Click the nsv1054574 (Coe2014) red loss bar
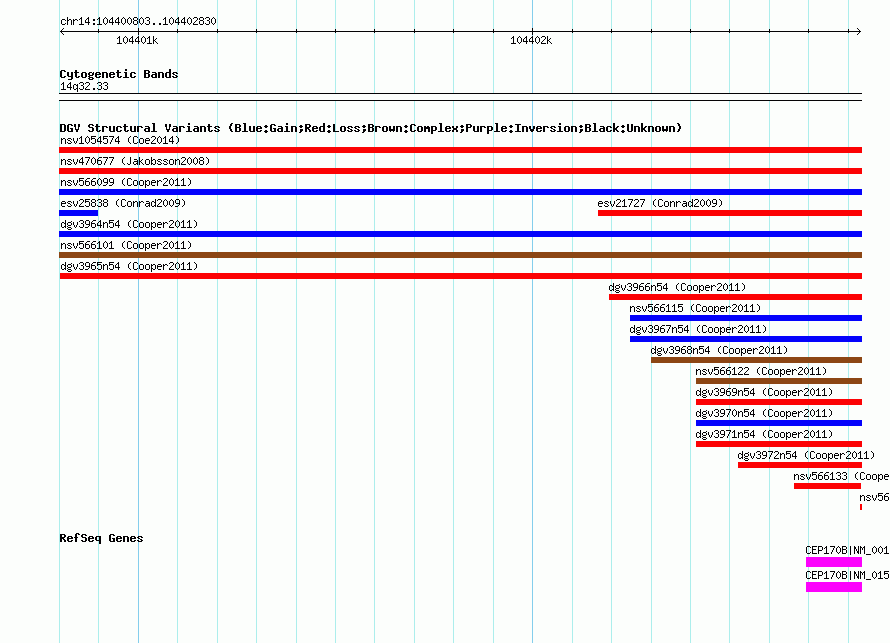 point(460,150)
